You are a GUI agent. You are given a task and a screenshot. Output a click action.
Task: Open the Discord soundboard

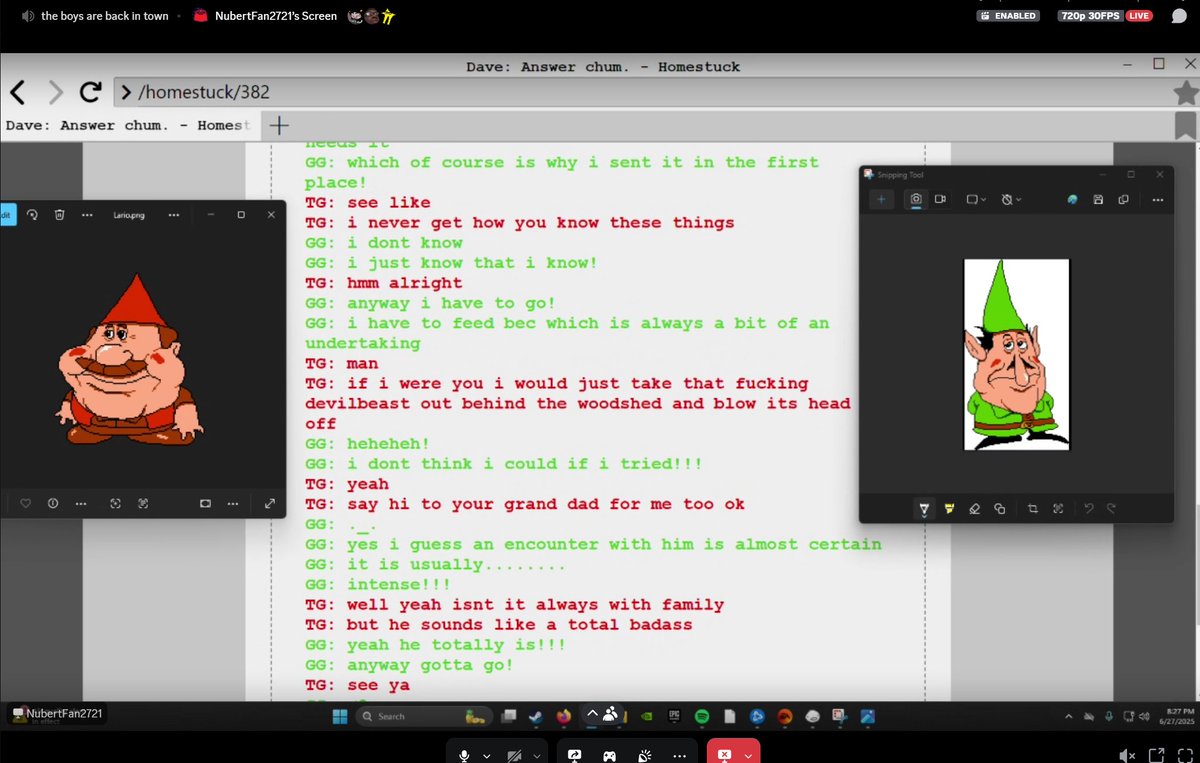[645, 755]
